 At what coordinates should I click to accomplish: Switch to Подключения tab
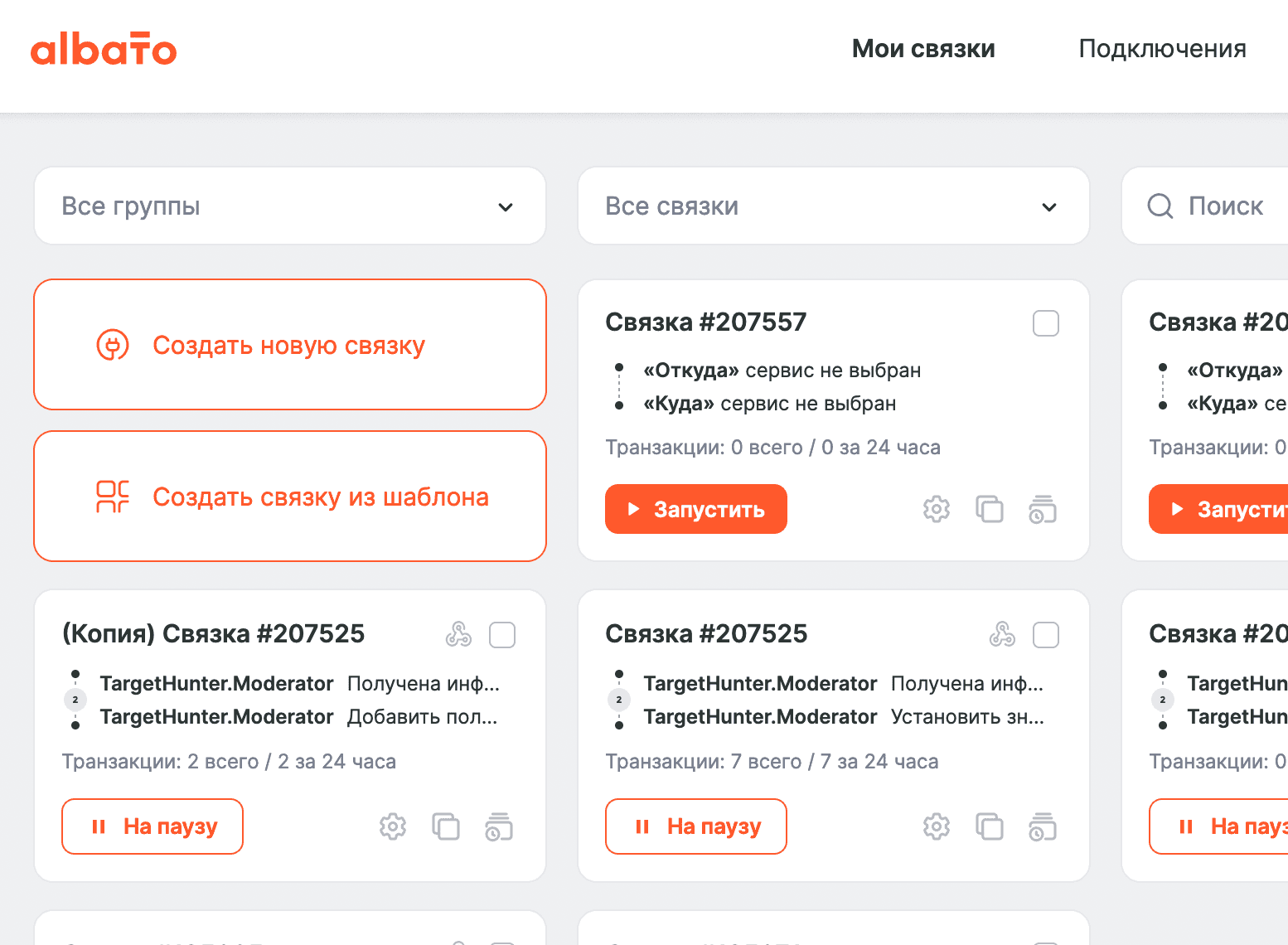point(1162,49)
